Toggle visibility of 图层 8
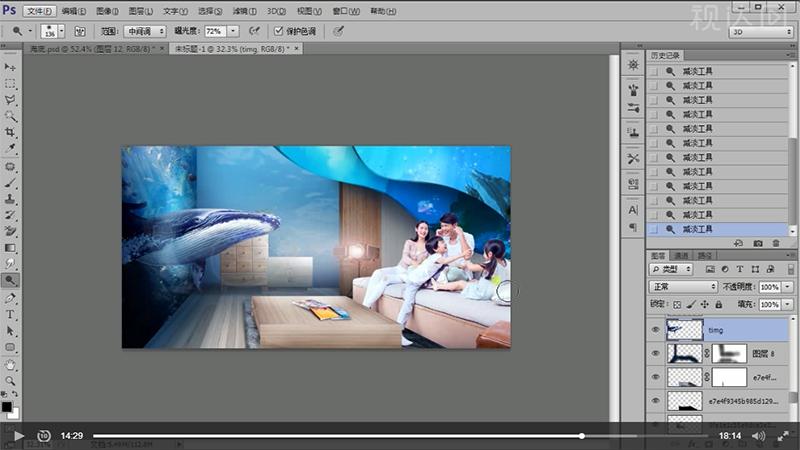 [656, 353]
